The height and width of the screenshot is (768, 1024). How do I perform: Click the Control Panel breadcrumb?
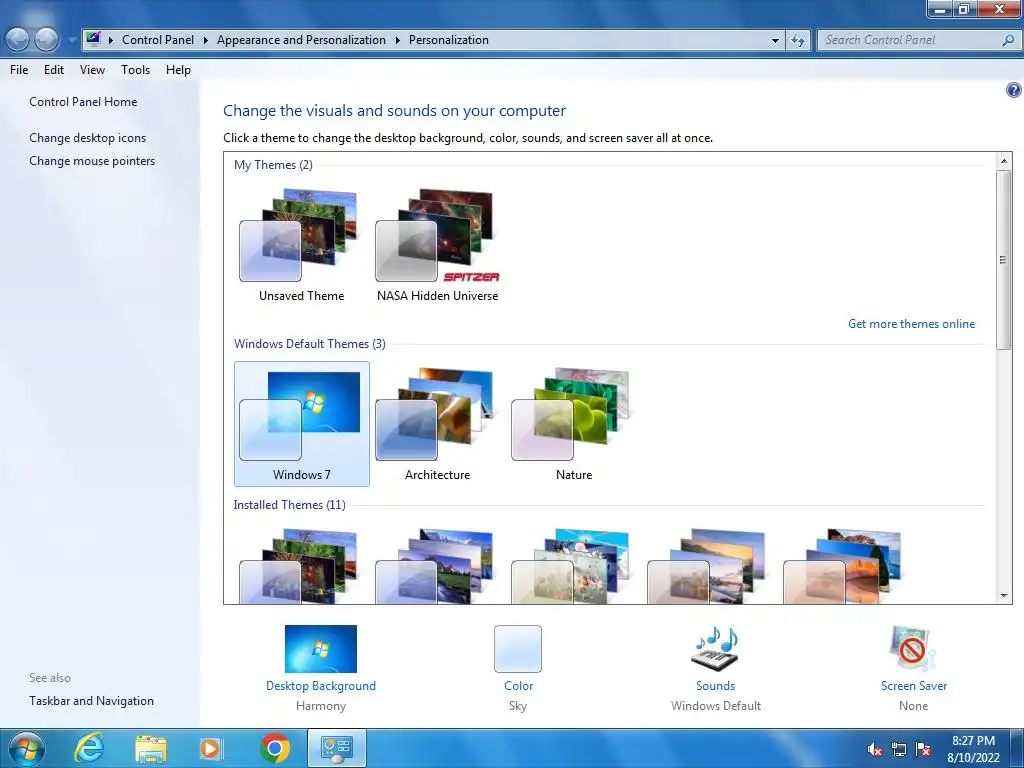158,40
